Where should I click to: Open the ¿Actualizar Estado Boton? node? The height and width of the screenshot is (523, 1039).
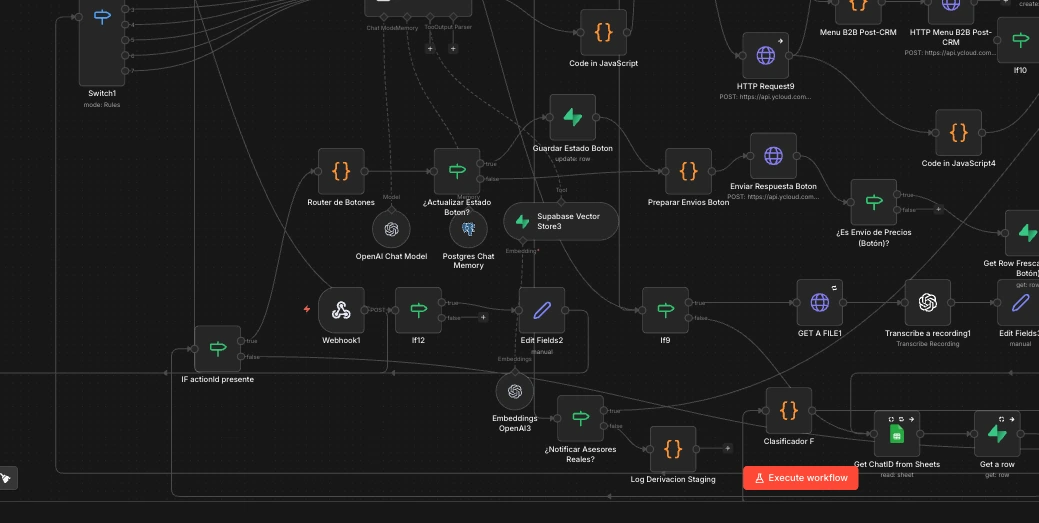[457, 171]
